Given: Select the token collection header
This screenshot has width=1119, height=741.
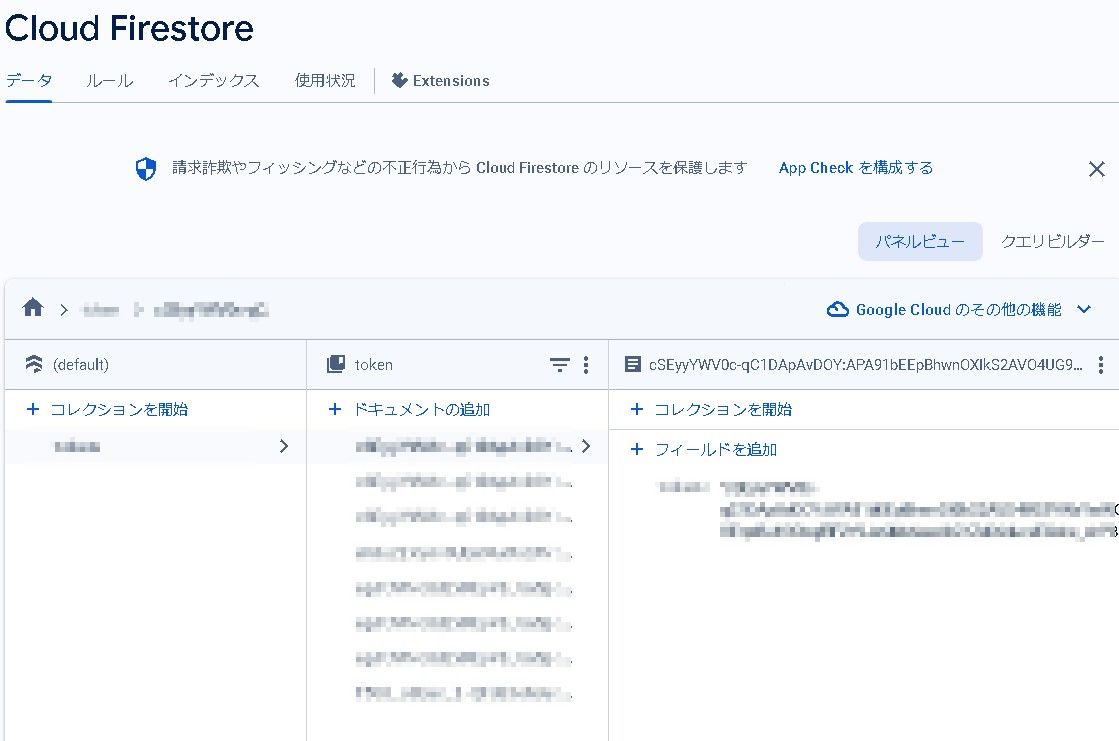Looking at the screenshot, I should 374,365.
